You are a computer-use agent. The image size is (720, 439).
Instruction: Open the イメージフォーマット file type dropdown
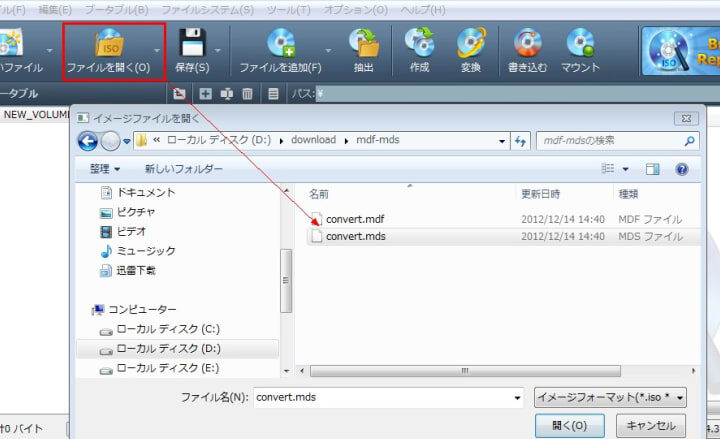[x=610, y=397]
